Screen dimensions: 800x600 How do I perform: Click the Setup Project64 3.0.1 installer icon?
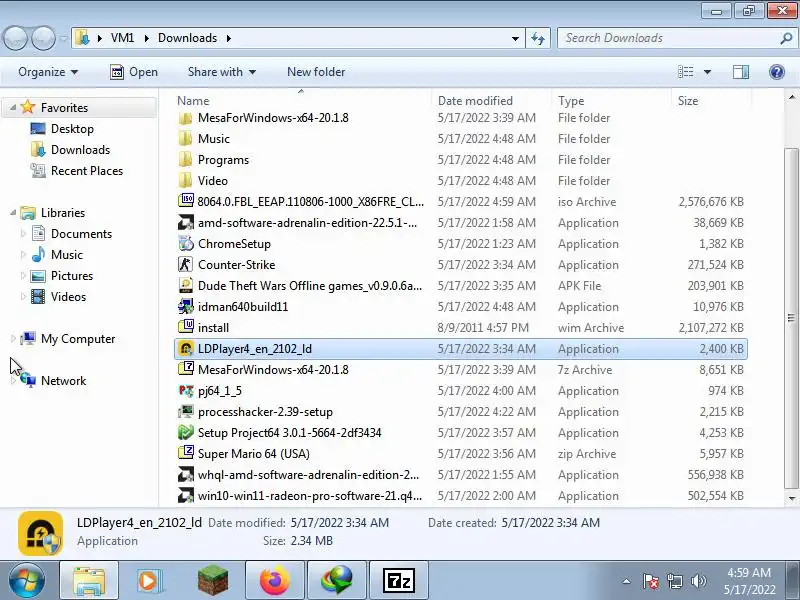pyautogui.click(x=186, y=433)
